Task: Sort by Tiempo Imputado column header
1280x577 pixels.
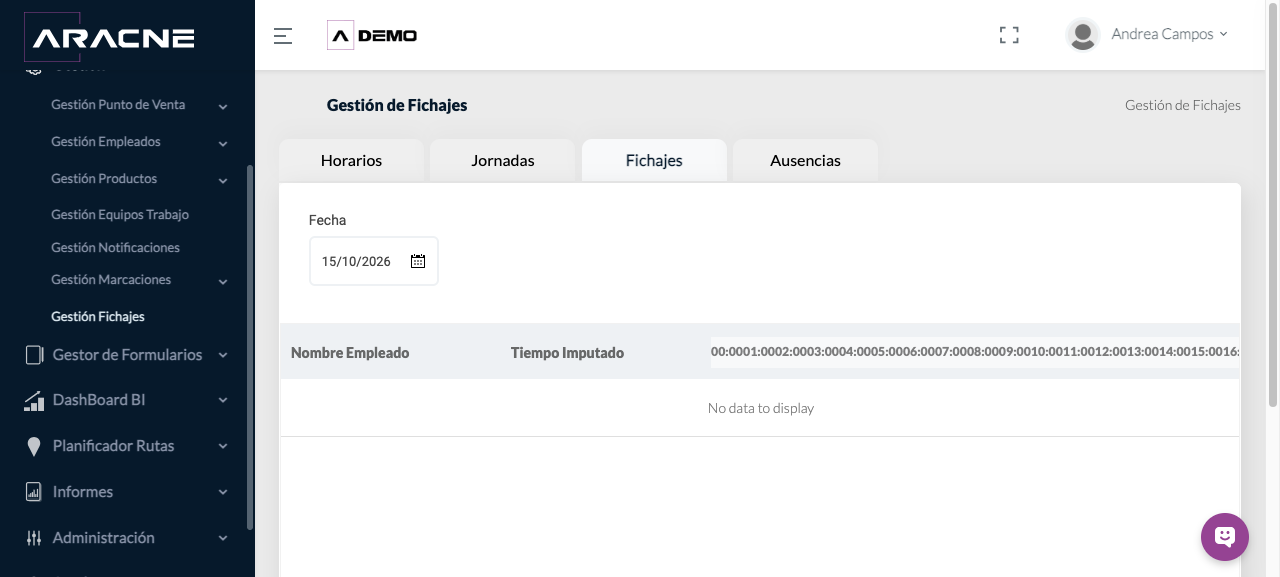Action: [567, 353]
